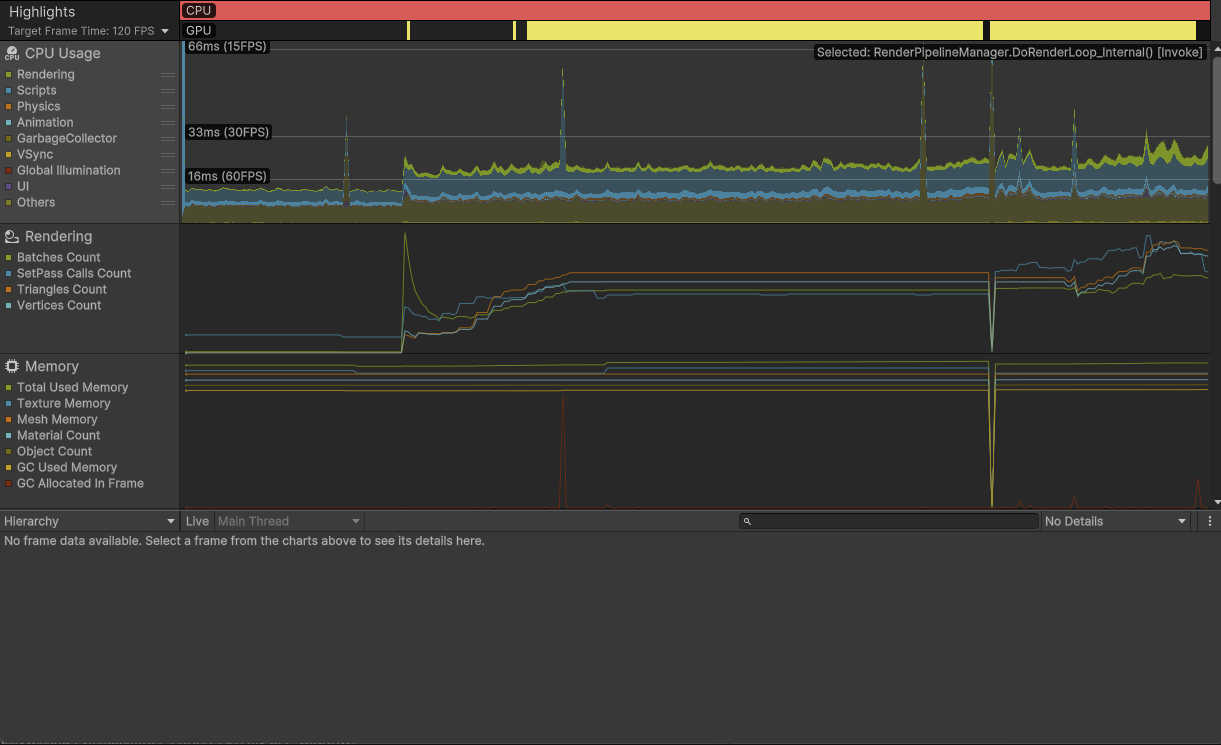This screenshot has height=745, width=1221.
Task: Click the UI category label
Action: click(23, 186)
